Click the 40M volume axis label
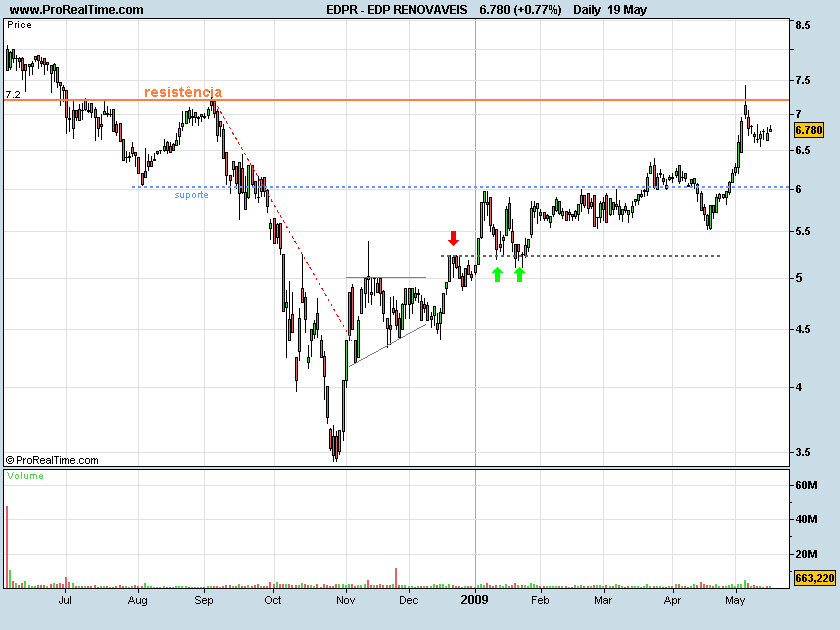840x630 pixels. coord(806,519)
